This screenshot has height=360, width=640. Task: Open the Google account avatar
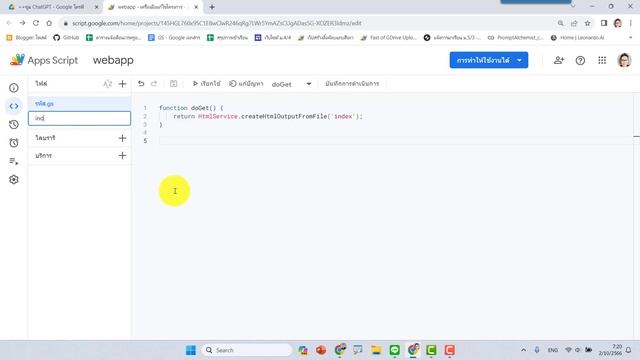click(x=624, y=60)
